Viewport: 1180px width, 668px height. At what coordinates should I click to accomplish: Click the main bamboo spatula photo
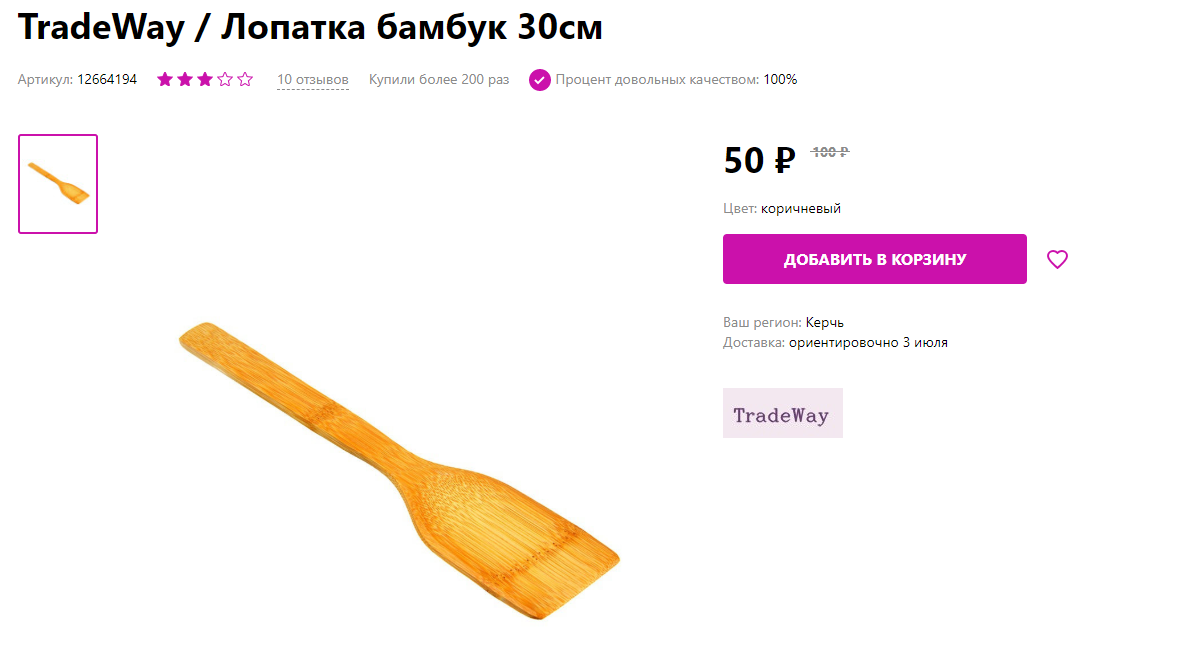coord(399,470)
